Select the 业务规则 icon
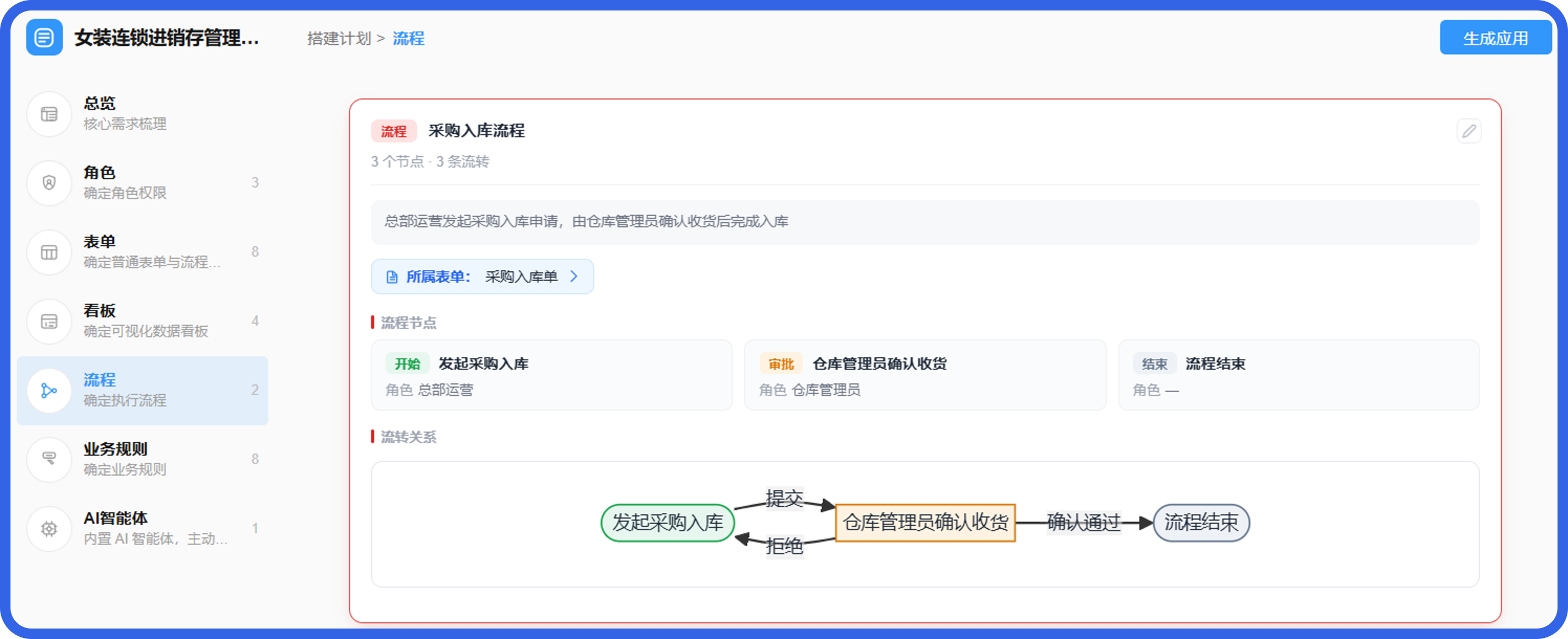The width and height of the screenshot is (1568, 639). click(x=49, y=459)
